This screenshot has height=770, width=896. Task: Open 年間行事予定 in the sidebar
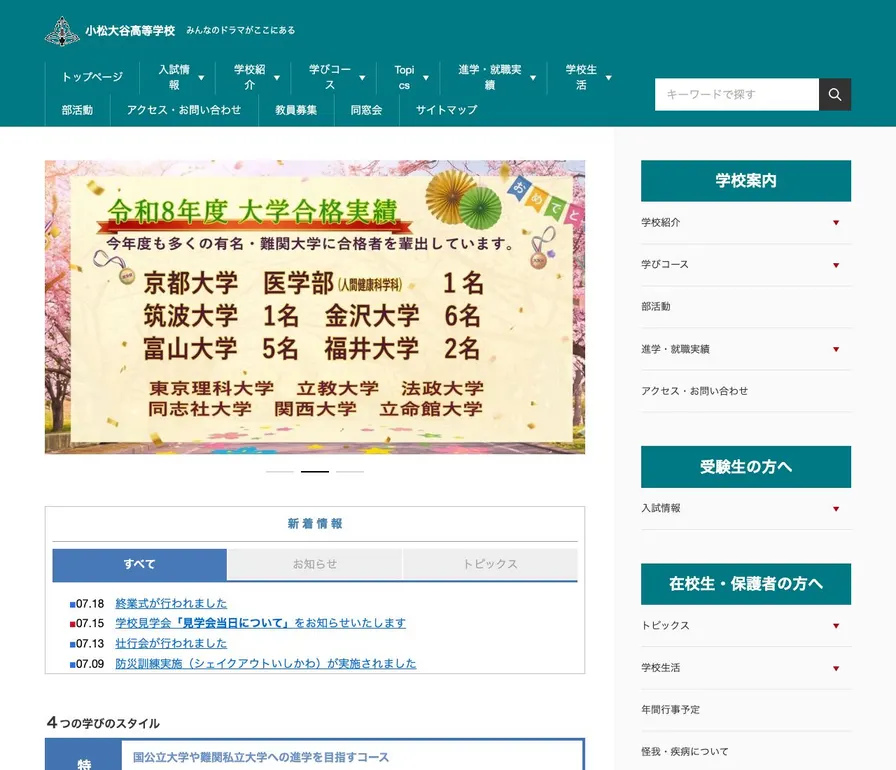tap(670, 710)
